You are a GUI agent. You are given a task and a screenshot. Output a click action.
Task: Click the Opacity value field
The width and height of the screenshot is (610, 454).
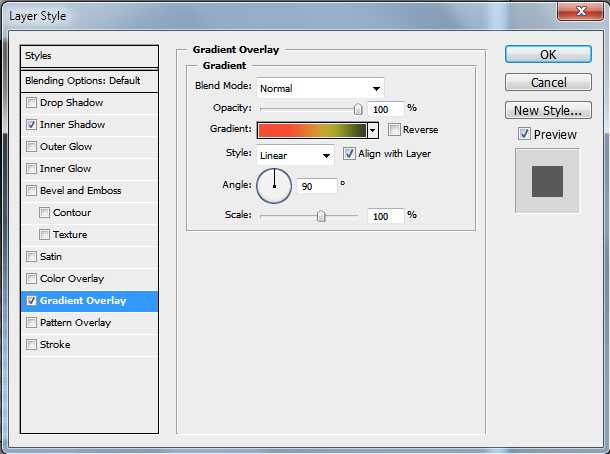point(386,109)
